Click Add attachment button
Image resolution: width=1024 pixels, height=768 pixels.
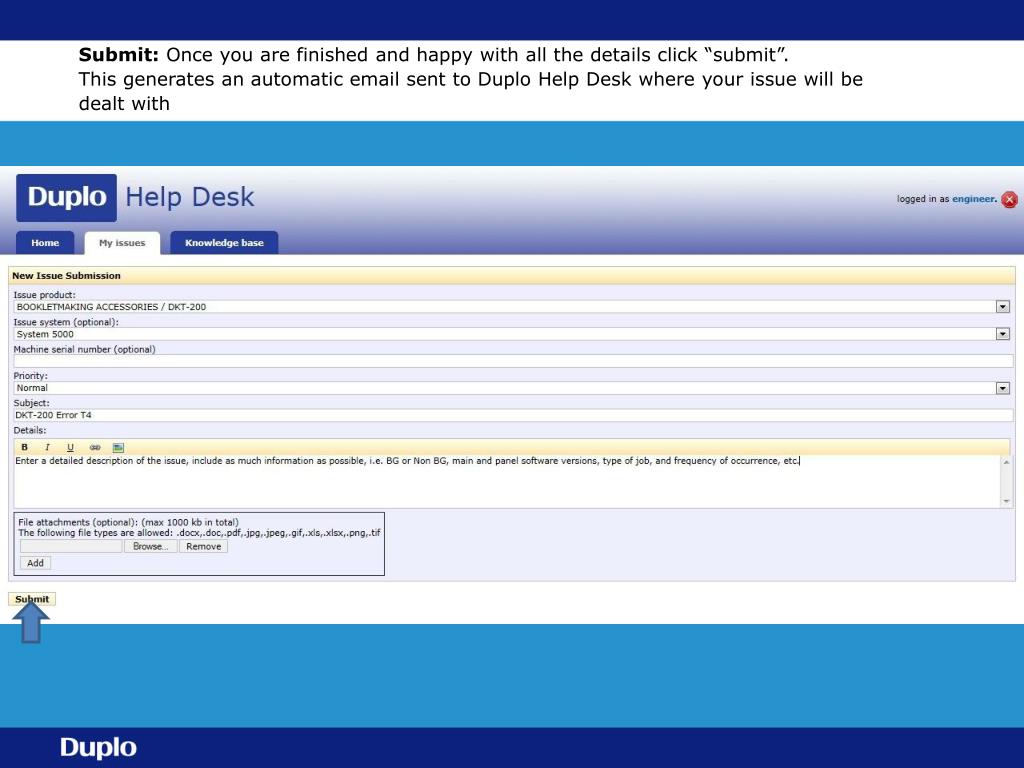35,563
